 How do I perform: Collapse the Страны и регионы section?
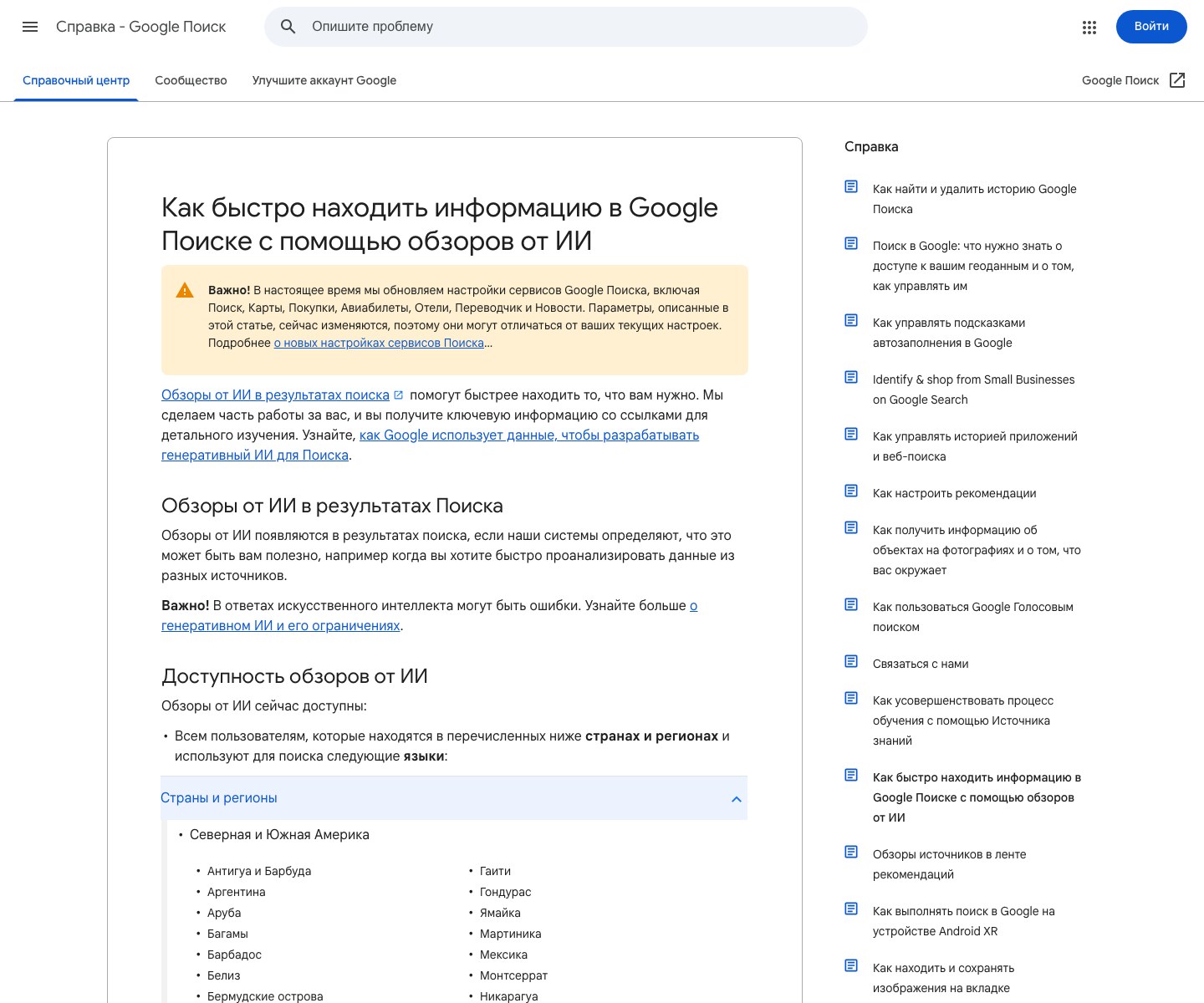(453, 798)
